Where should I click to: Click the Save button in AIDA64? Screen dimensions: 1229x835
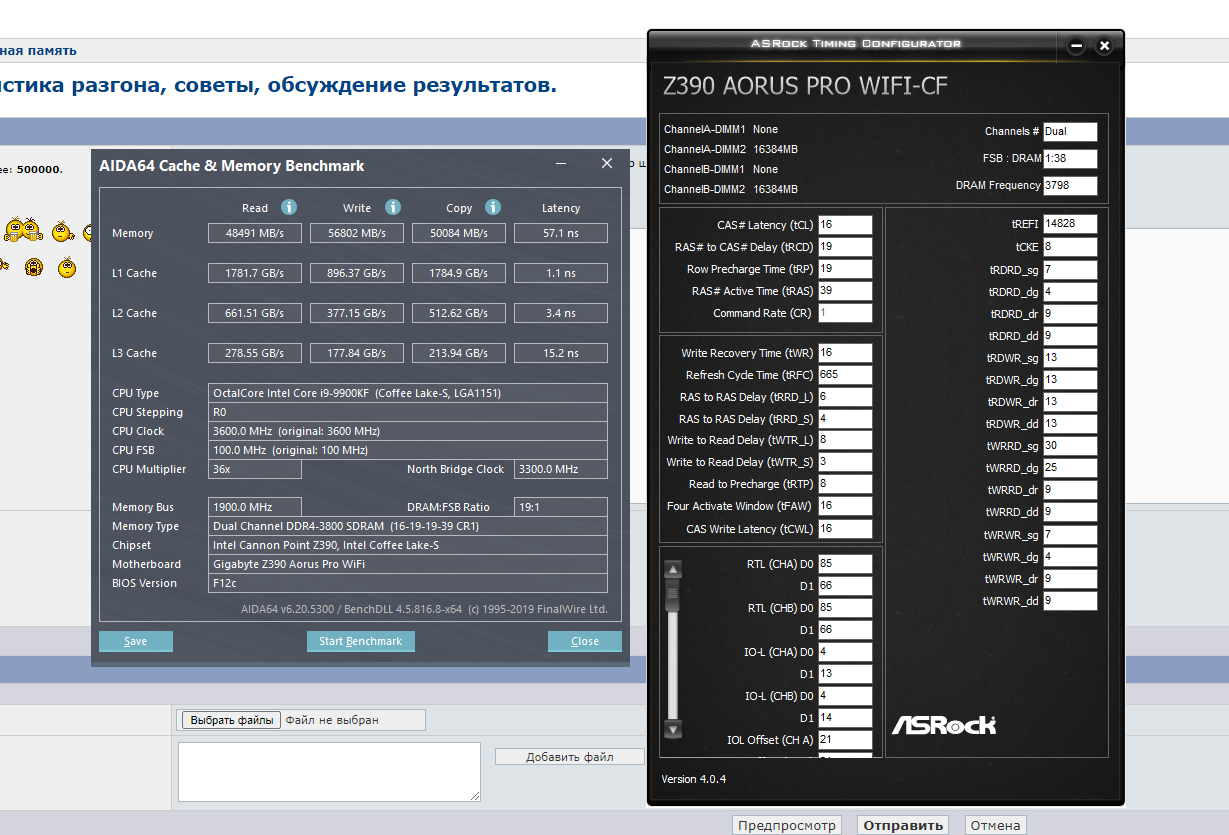136,641
